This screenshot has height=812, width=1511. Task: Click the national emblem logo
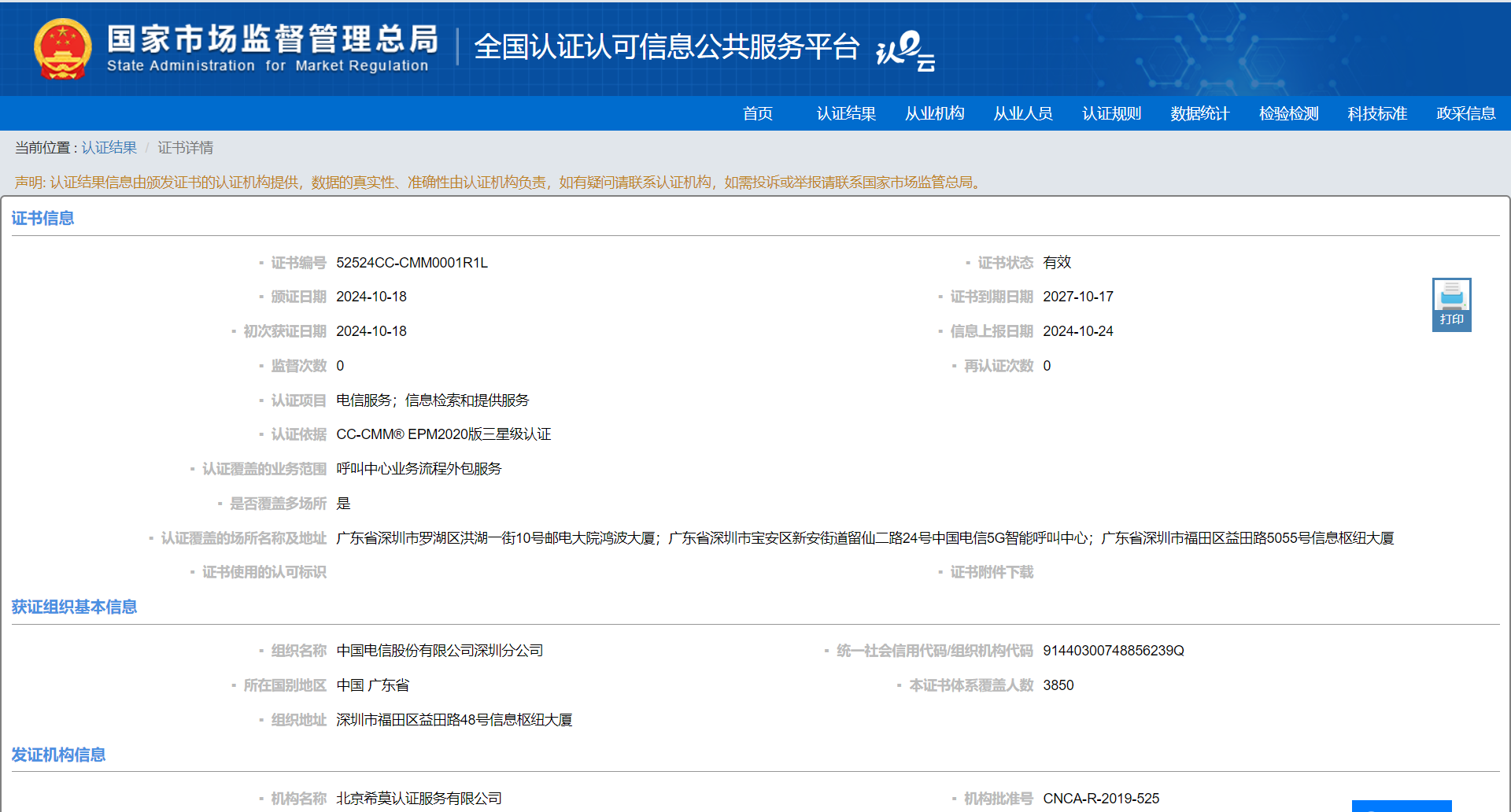[x=62, y=49]
